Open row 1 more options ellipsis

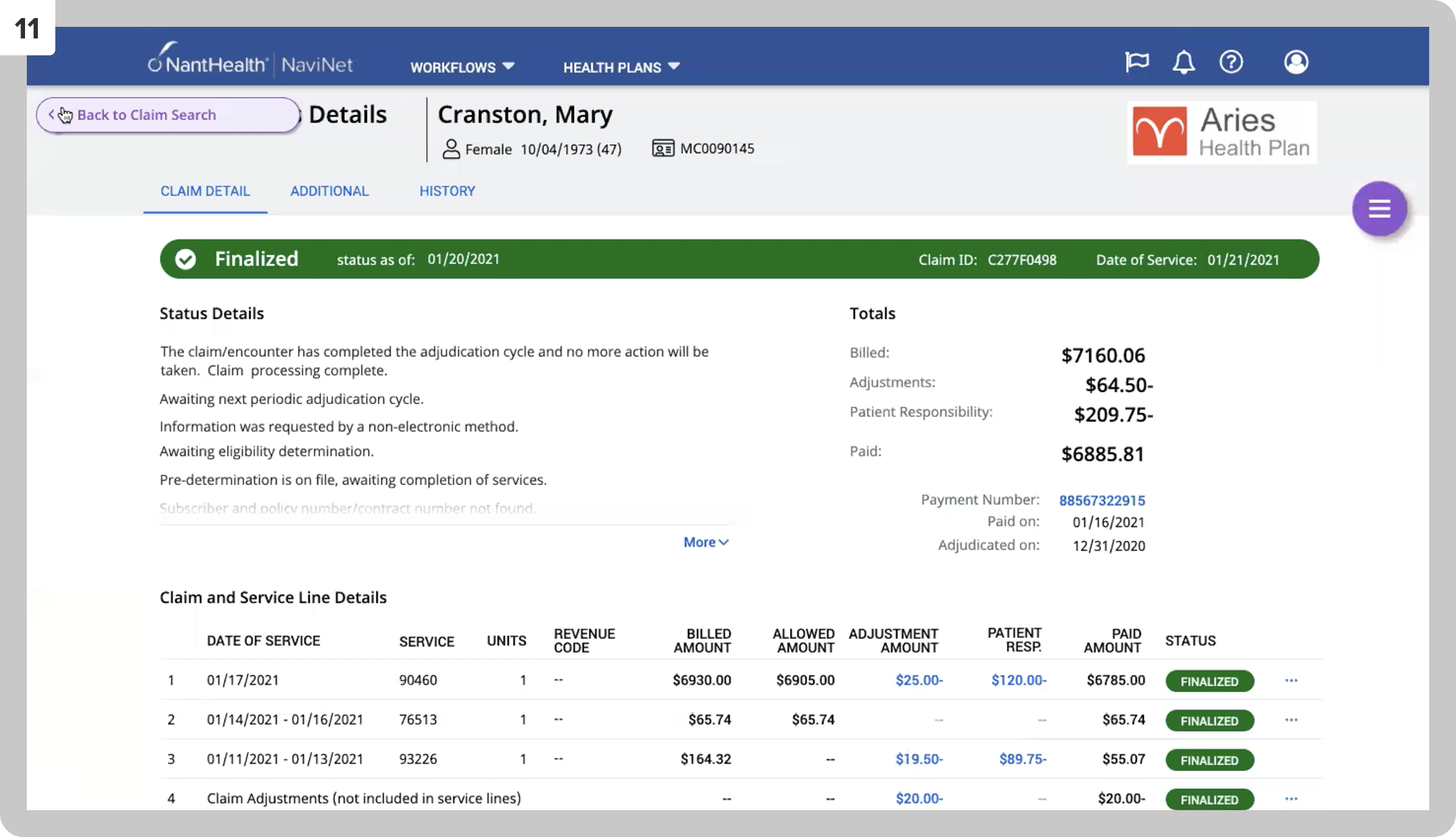click(x=1291, y=680)
